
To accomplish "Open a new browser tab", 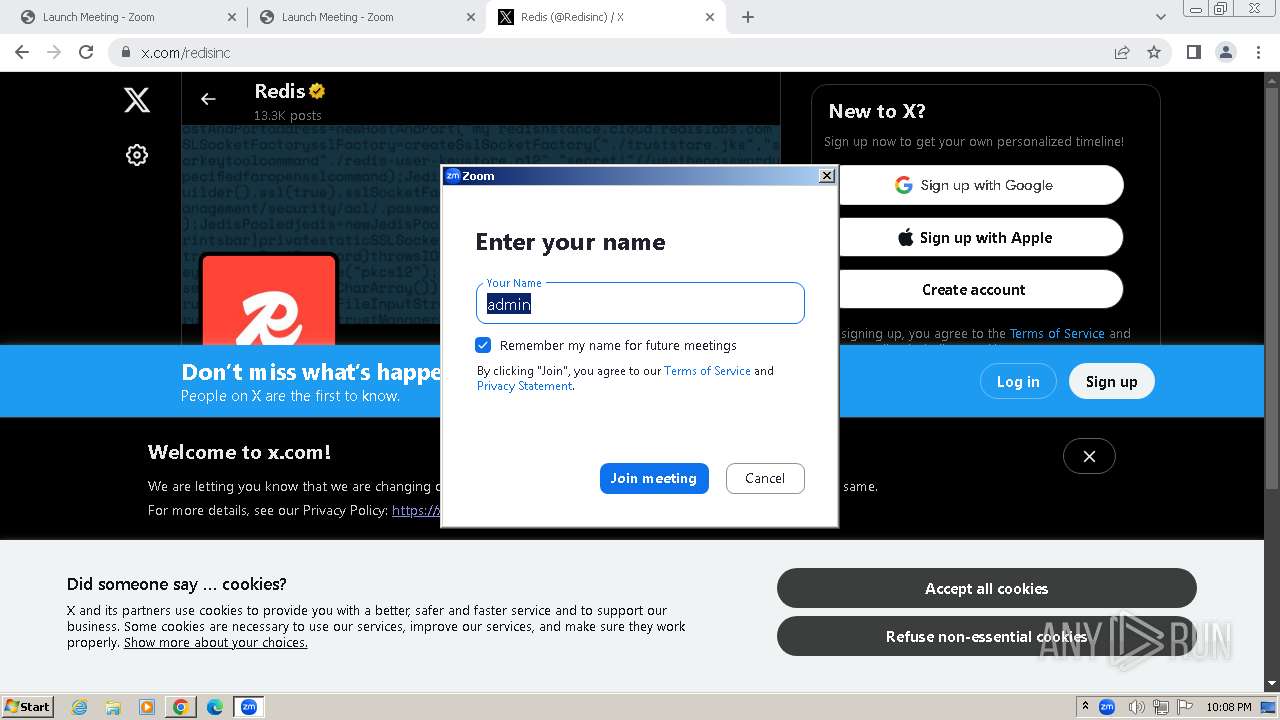I will 748,17.
